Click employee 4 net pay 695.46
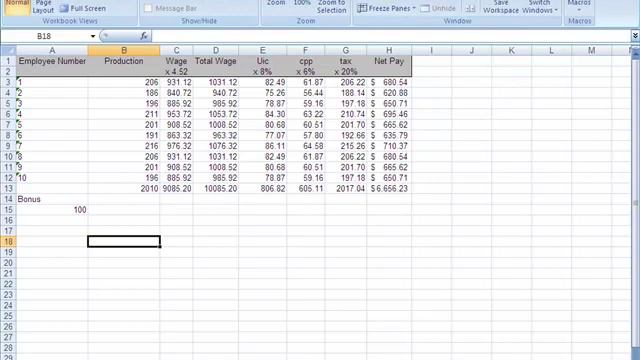 (x=389, y=114)
